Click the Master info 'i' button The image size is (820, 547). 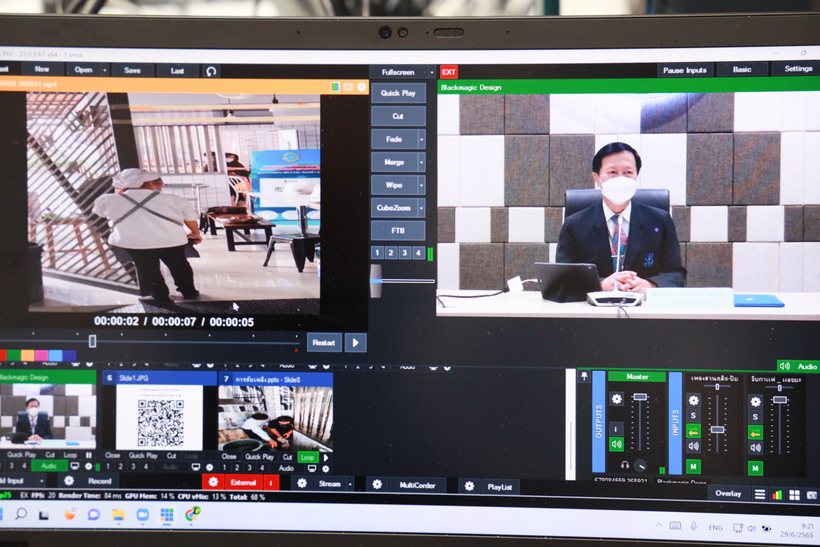point(616,429)
